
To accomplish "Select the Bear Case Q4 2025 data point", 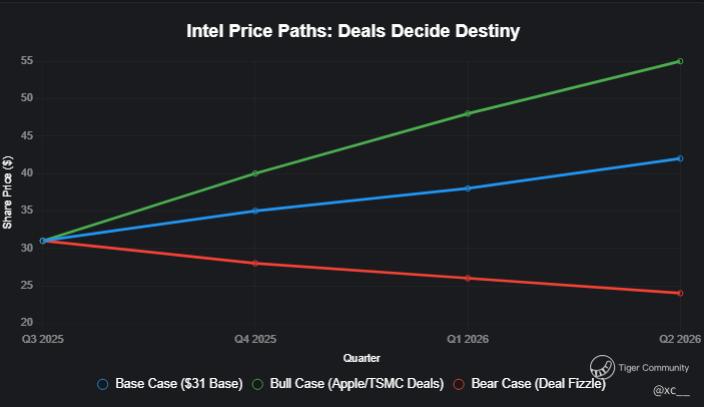I will coord(255,264).
